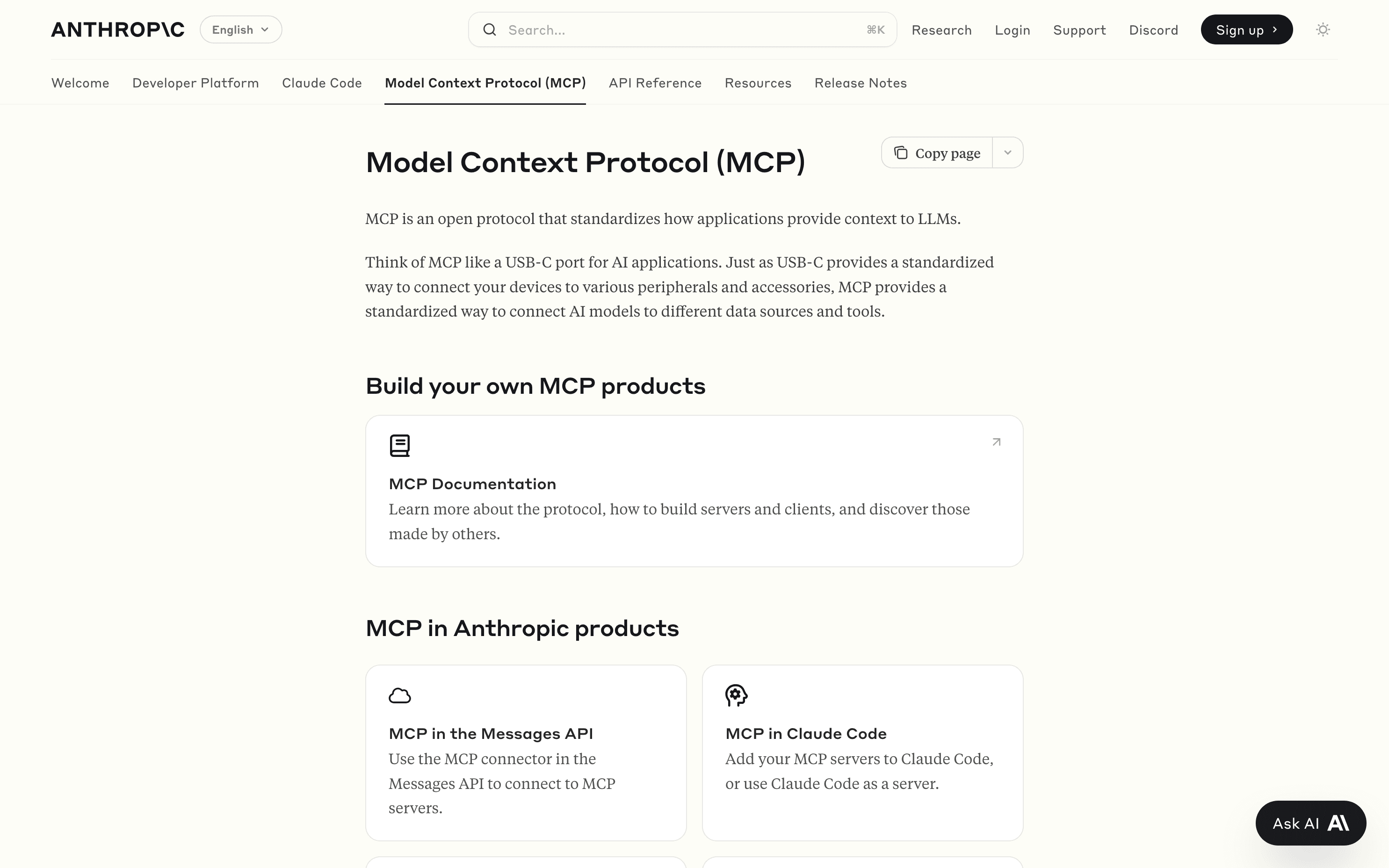1389x868 pixels.
Task: Open the English language dropdown
Action: click(240, 29)
